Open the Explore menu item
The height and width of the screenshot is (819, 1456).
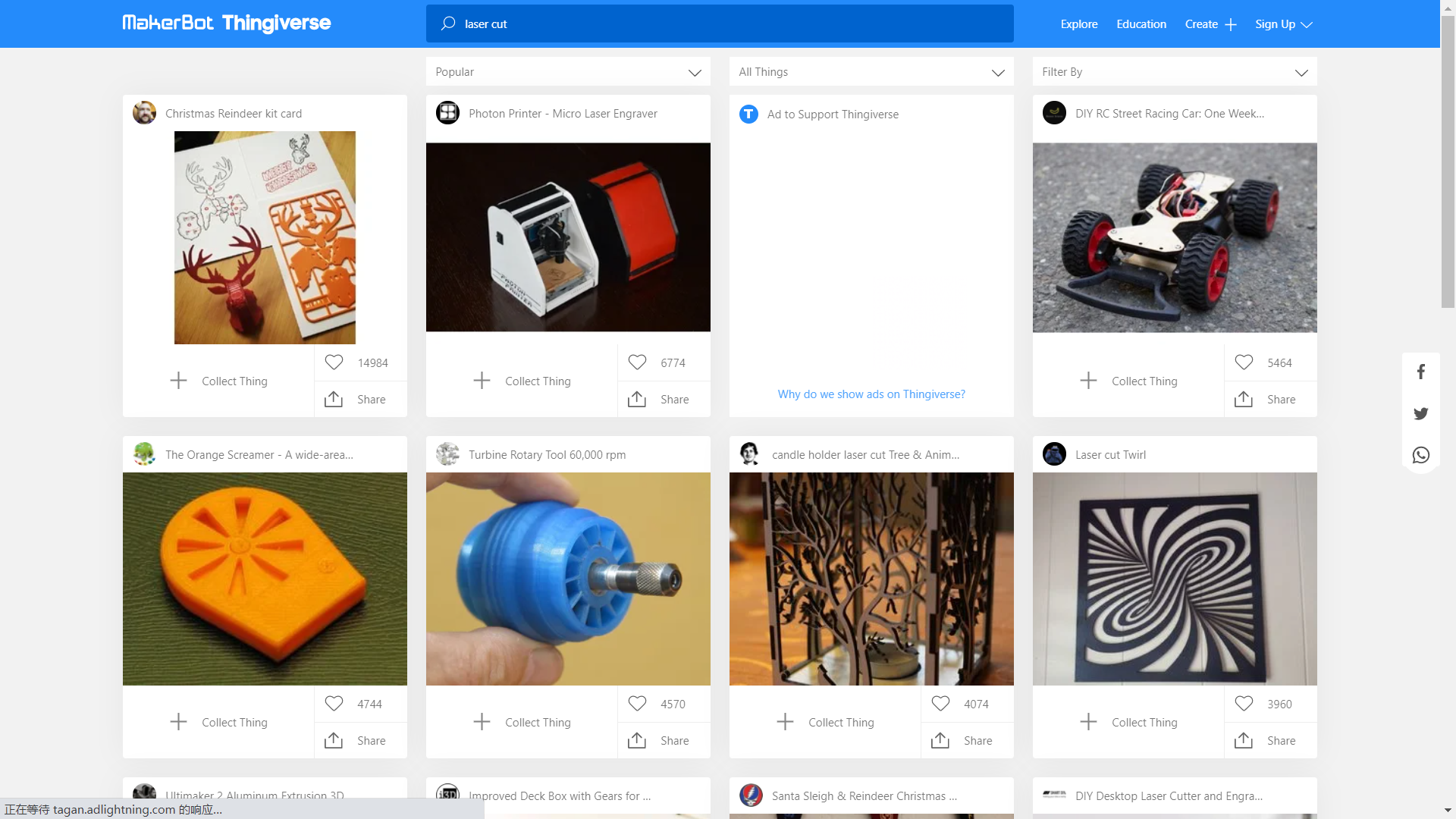pyautogui.click(x=1078, y=24)
